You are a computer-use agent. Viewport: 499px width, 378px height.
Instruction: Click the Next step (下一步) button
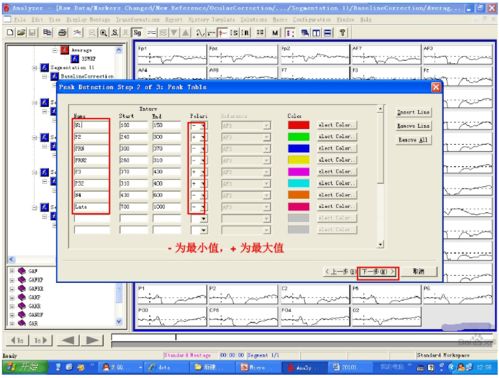(378, 272)
